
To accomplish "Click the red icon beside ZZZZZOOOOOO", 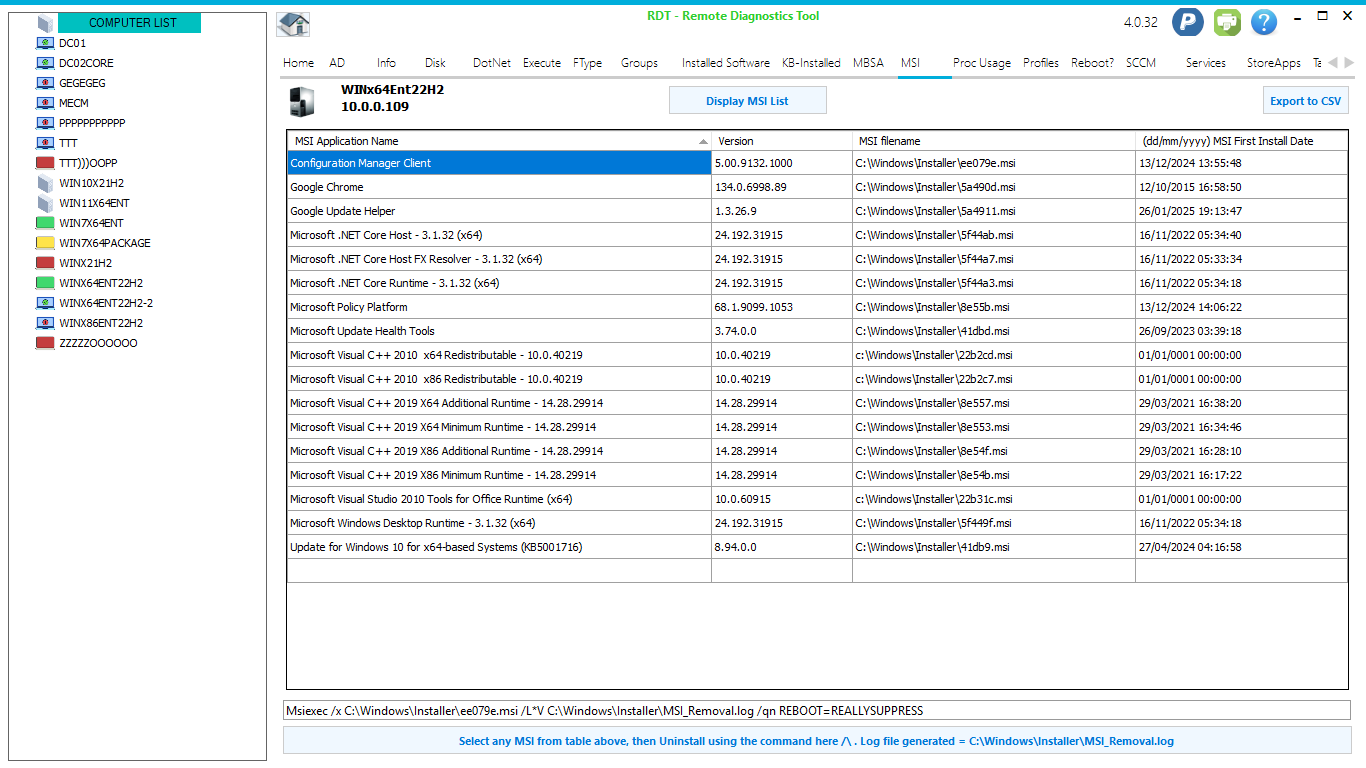I will tap(45, 343).
